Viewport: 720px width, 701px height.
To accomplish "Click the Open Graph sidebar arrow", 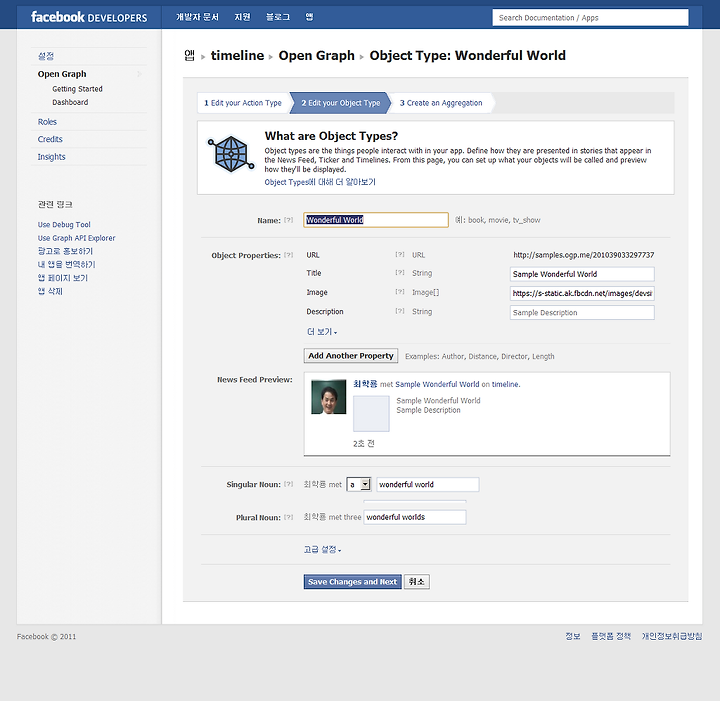I will 140,74.
